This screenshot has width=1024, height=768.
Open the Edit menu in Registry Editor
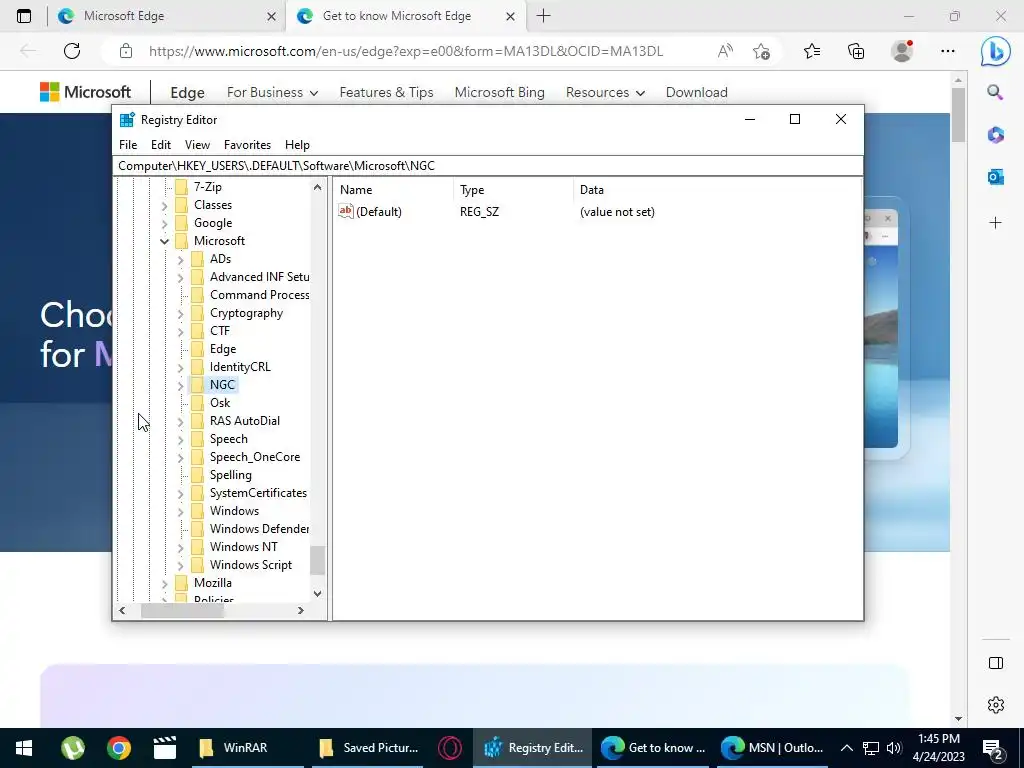click(161, 145)
